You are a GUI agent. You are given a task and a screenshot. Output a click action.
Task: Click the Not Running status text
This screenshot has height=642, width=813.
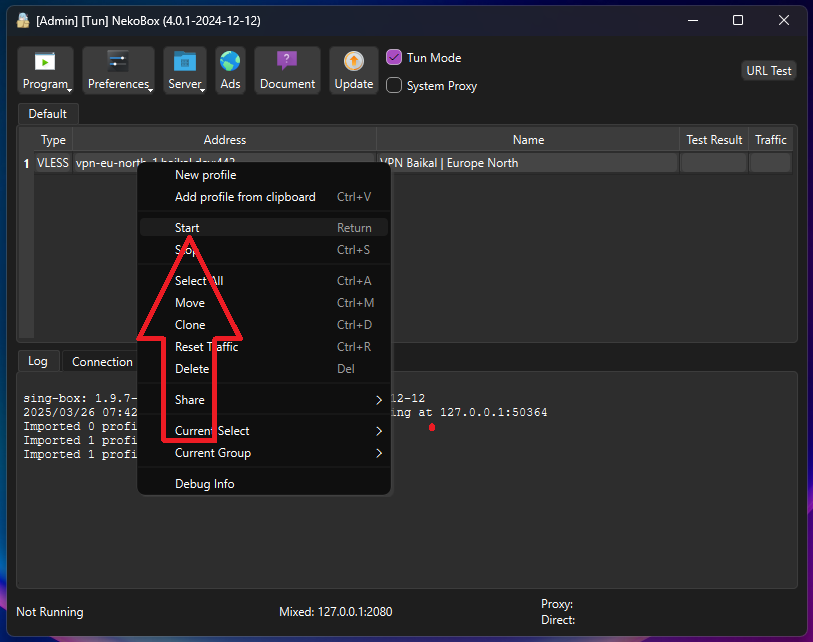50,612
